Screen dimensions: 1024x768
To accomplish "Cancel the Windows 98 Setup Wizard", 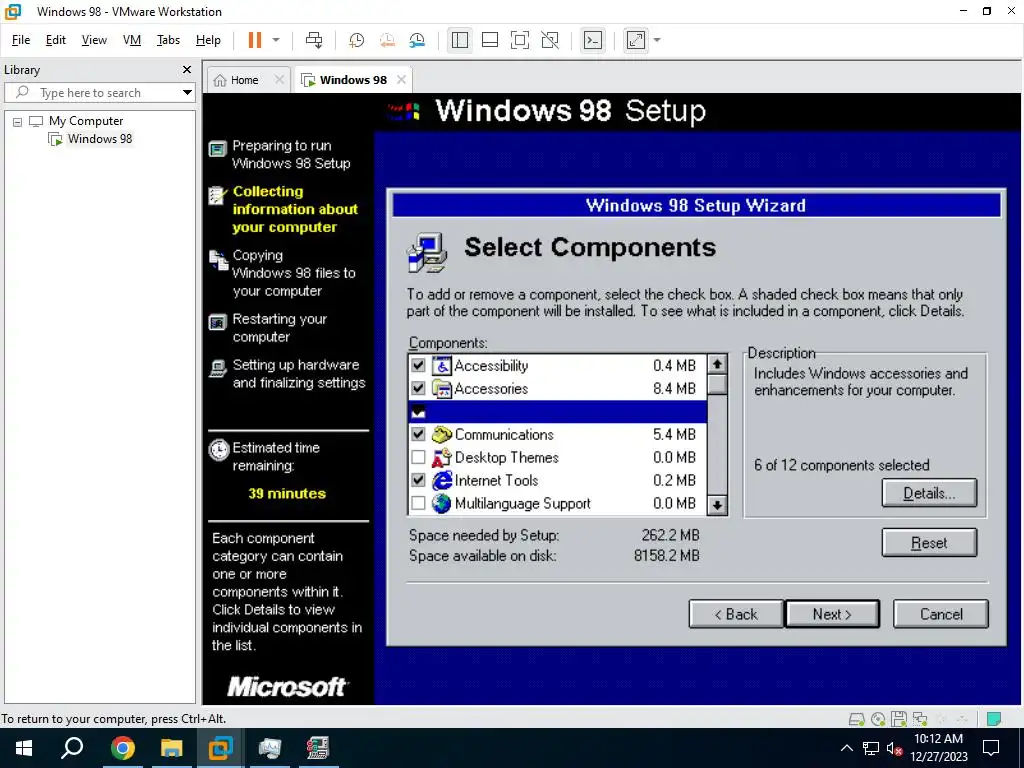I will click(x=940, y=614).
